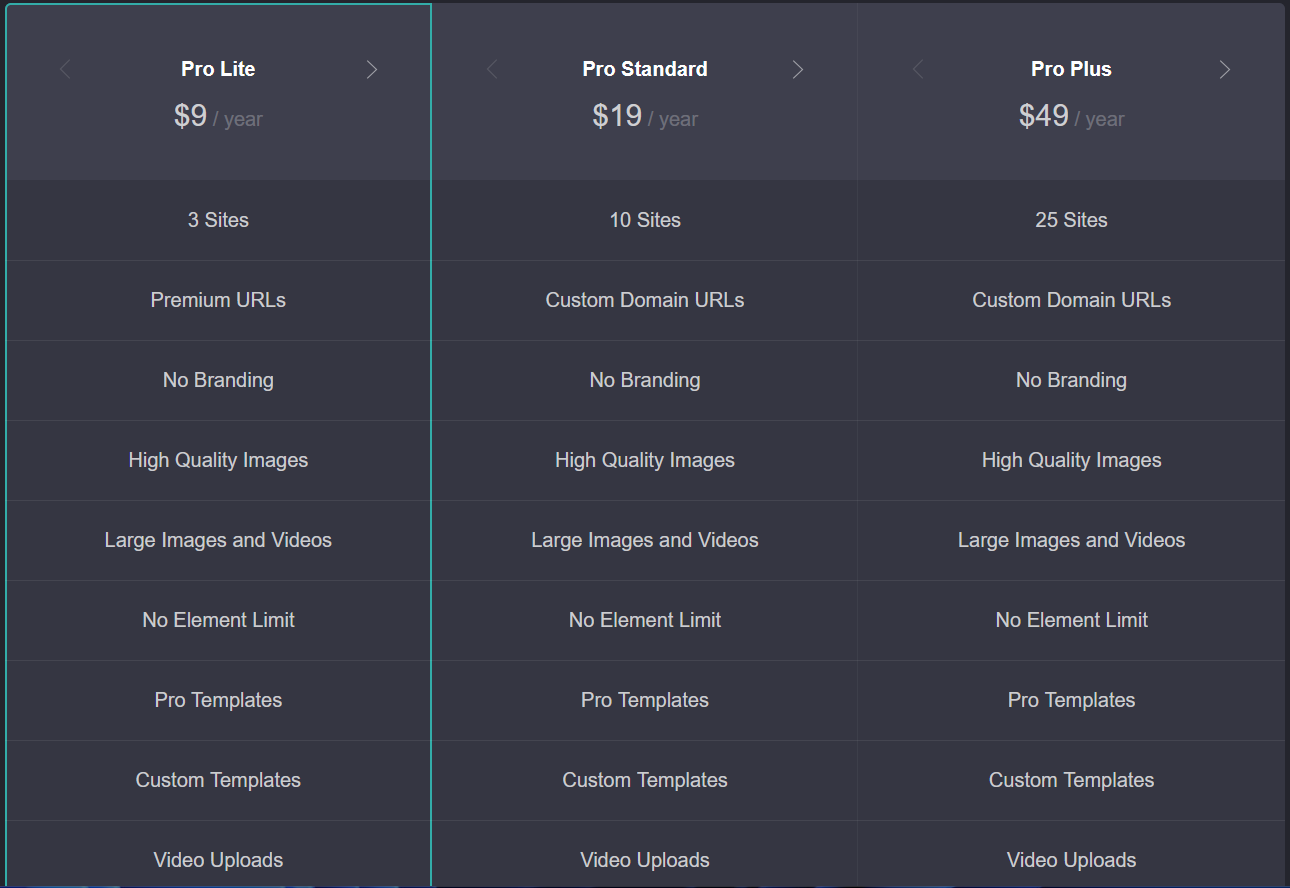
Task: Click the $49 / year price
Action: (1071, 116)
